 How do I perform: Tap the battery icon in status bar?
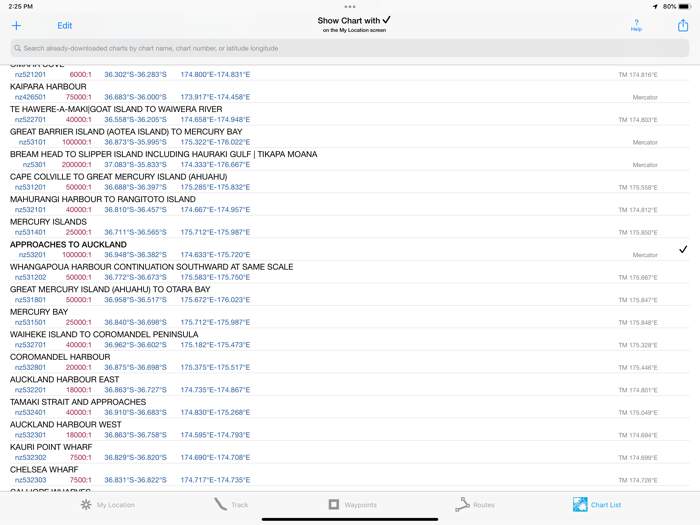click(x=684, y=7)
